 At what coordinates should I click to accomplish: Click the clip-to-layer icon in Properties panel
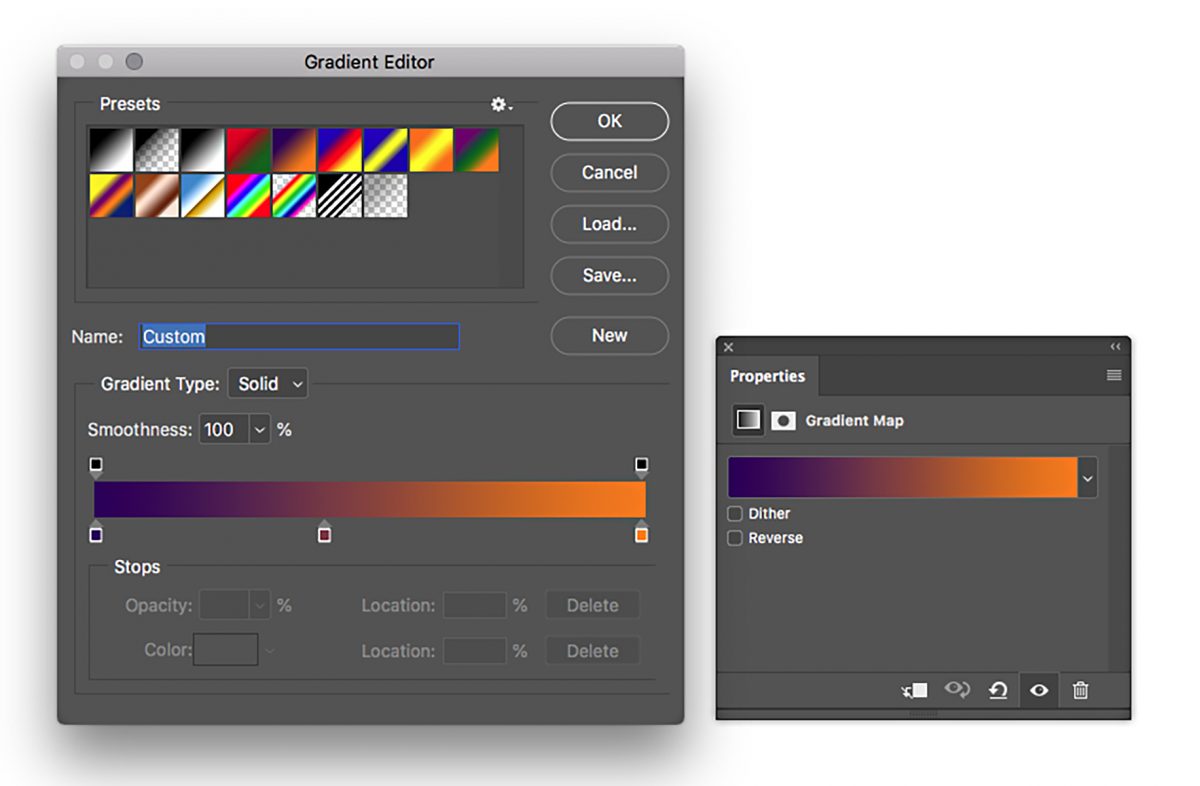914,690
